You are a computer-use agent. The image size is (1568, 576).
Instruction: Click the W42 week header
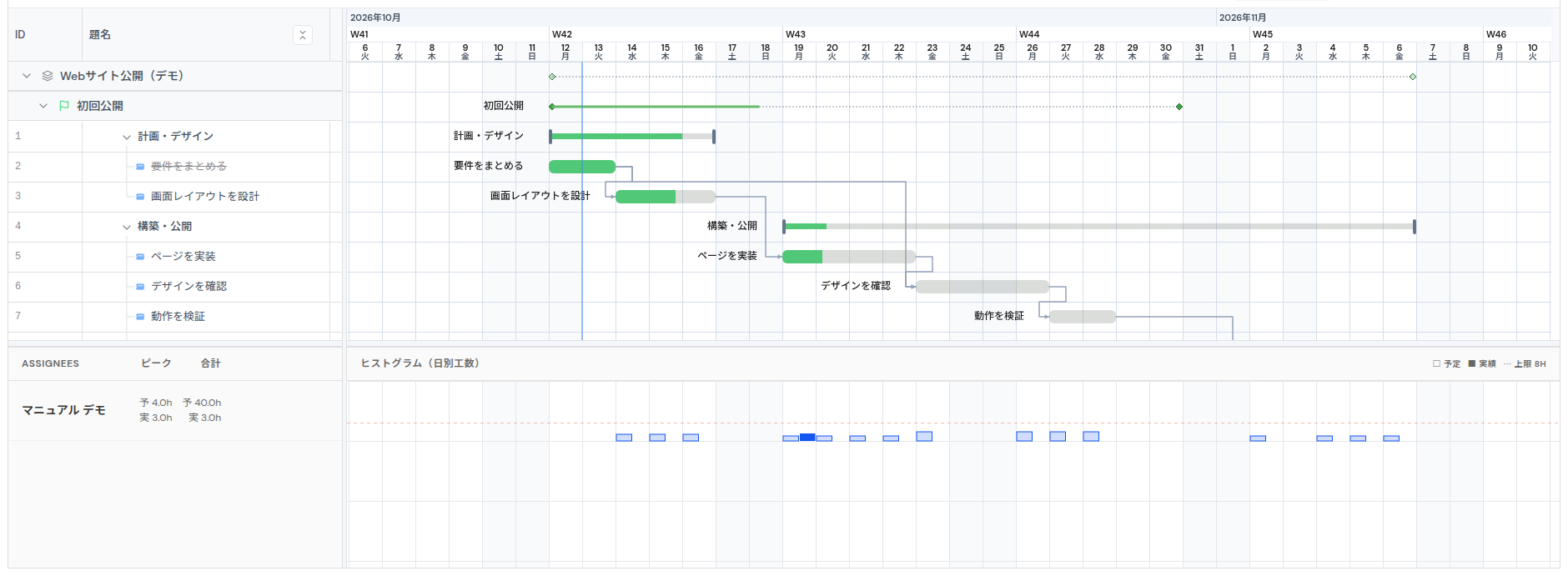[666, 34]
